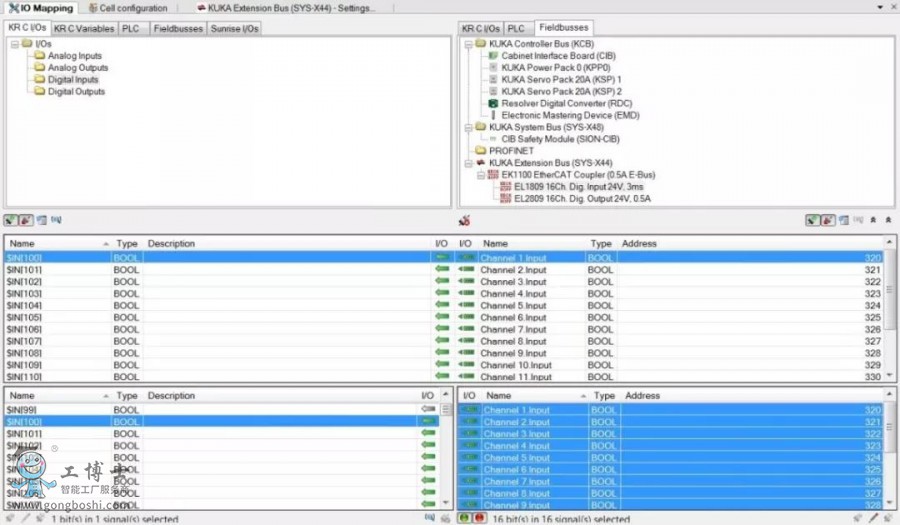Sort by the Description column in upper list
This screenshot has width=900, height=525.
[x=171, y=244]
